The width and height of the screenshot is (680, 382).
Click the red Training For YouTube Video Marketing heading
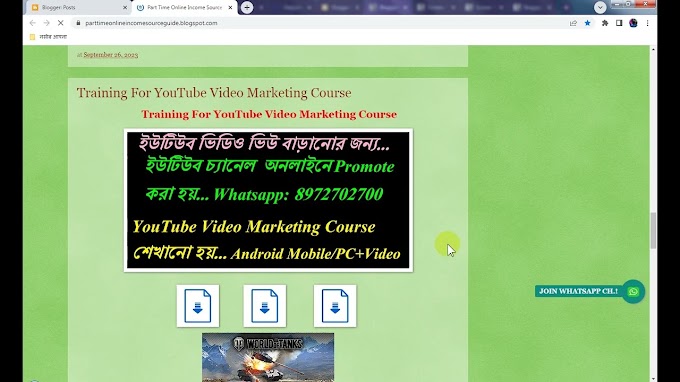pyautogui.click(x=269, y=114)
